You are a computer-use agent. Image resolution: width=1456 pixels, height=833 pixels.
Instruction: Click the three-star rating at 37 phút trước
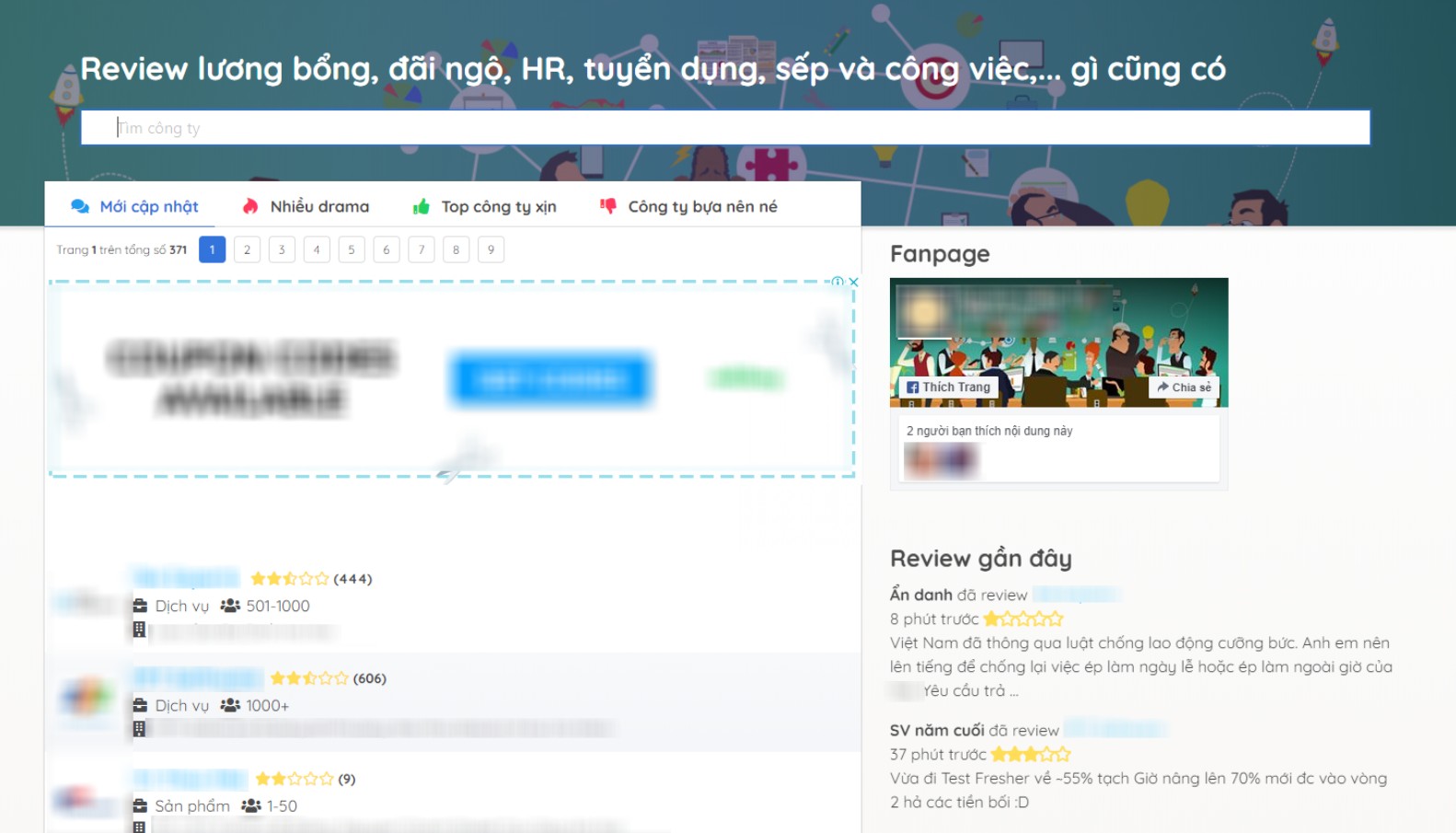click(x=1031, y=754)
